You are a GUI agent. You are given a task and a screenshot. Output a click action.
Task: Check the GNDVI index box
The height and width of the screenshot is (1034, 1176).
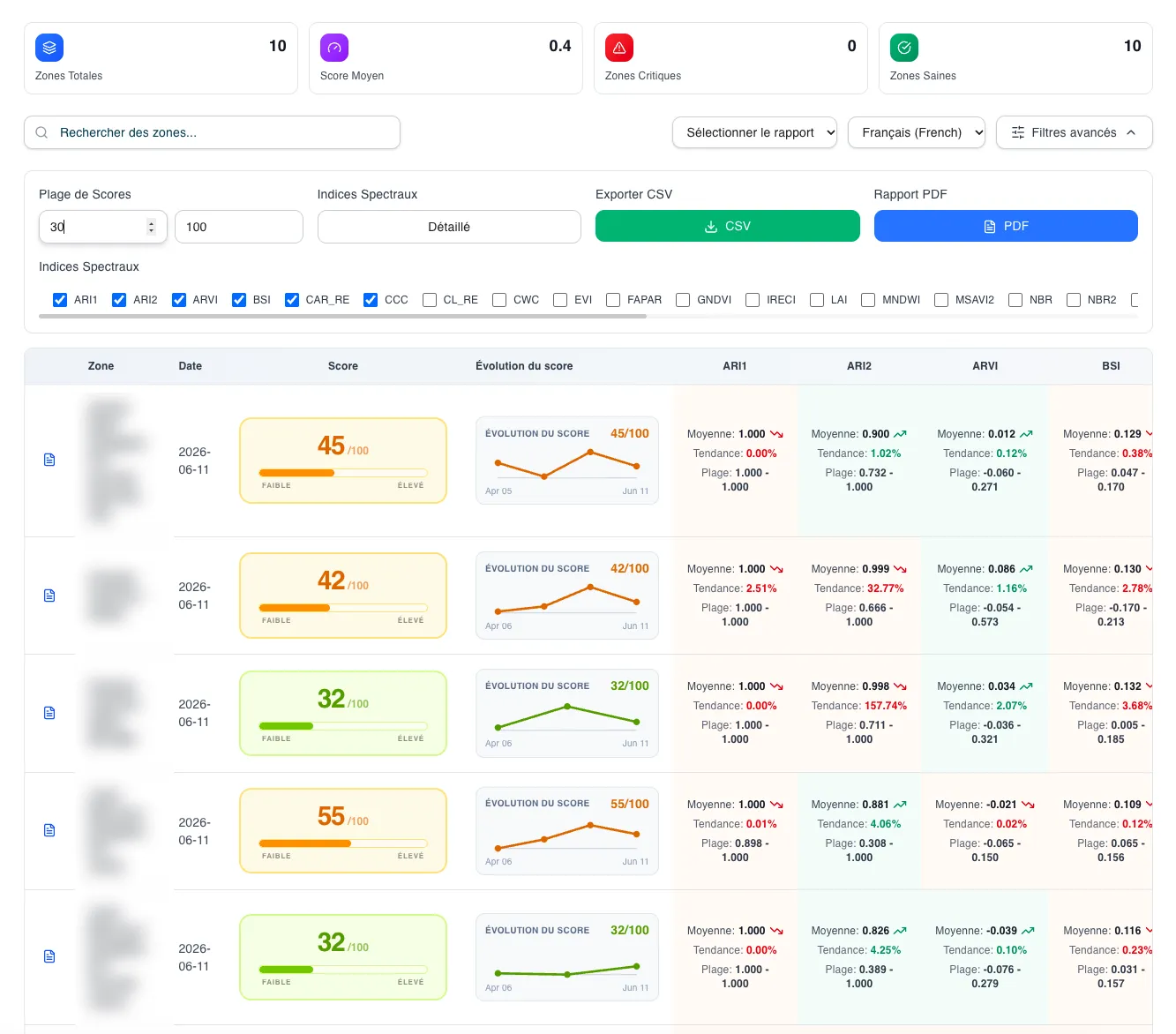[683, 300]
